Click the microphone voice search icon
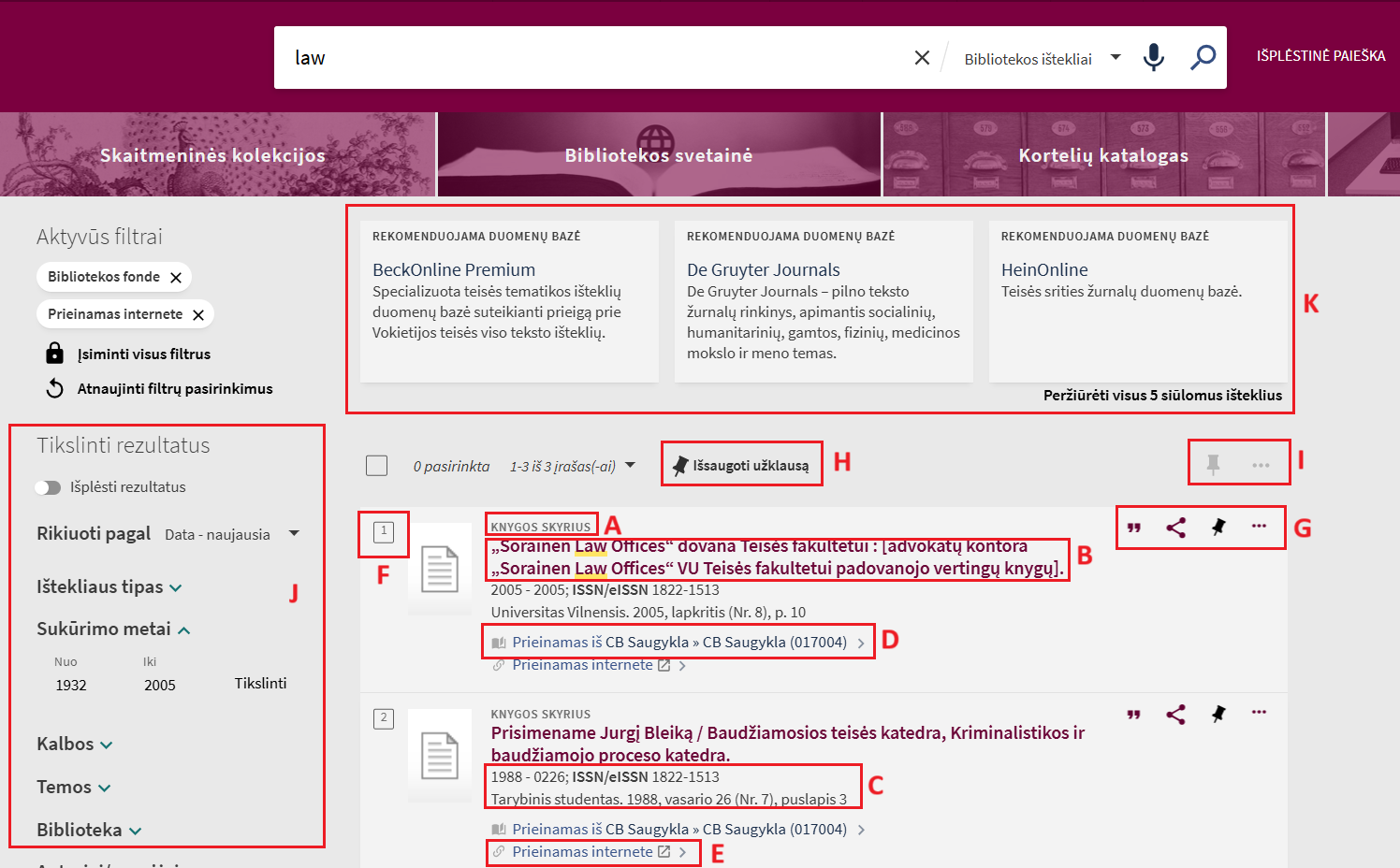1400x868 pixels. coord(1153,57)
